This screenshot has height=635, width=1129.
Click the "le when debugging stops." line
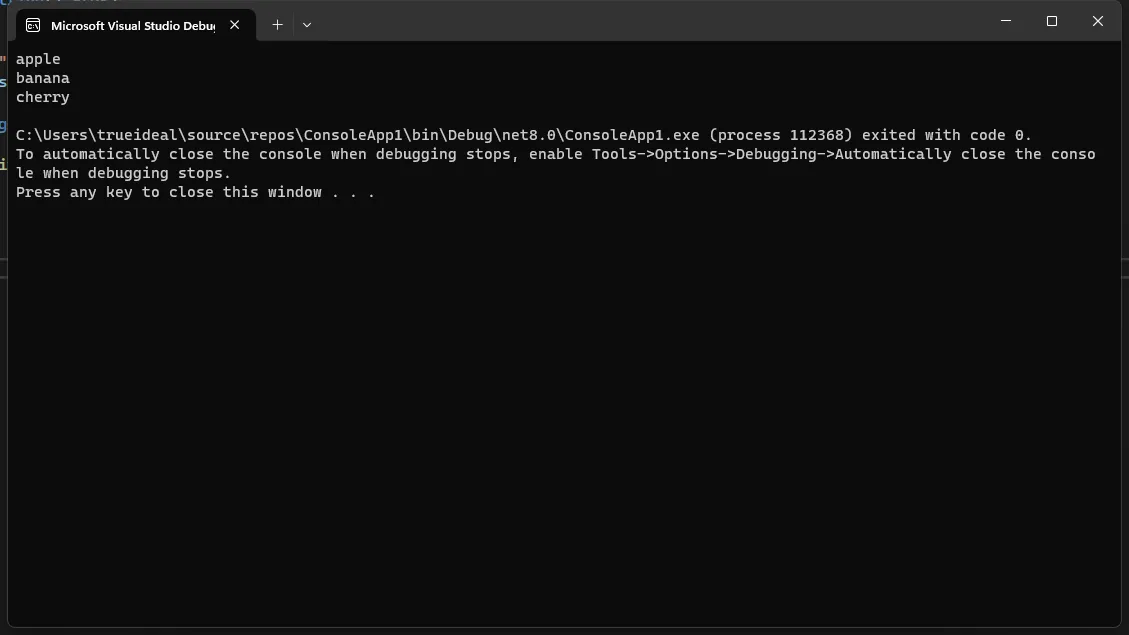pos(123,174)
